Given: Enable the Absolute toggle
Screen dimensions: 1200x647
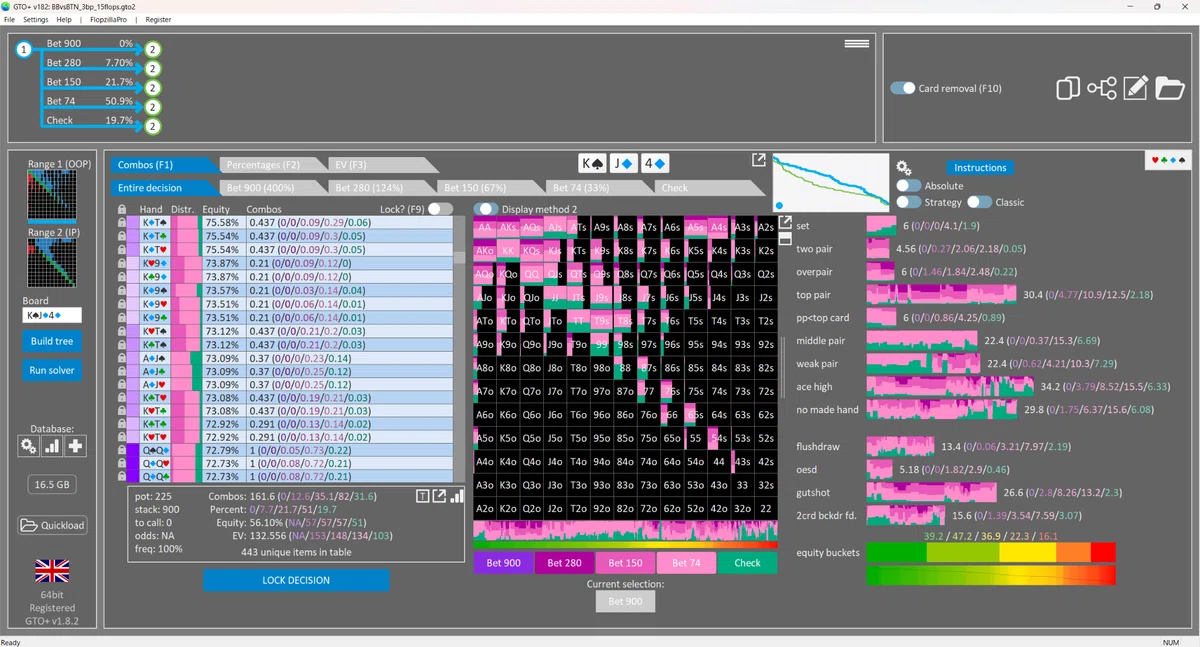Looking at the screenshot, I should point(908,186).
